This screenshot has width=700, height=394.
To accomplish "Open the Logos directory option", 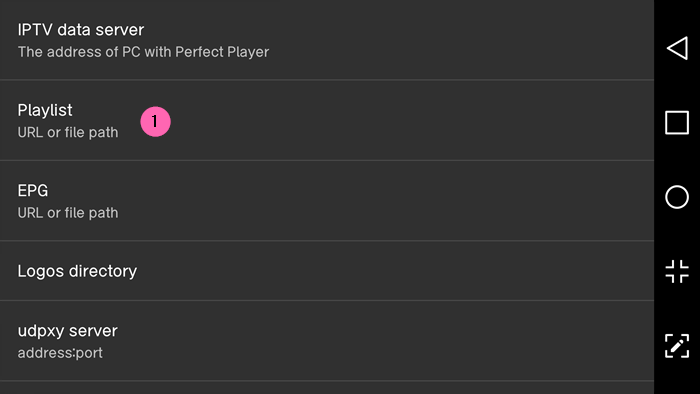I will 327,271.
